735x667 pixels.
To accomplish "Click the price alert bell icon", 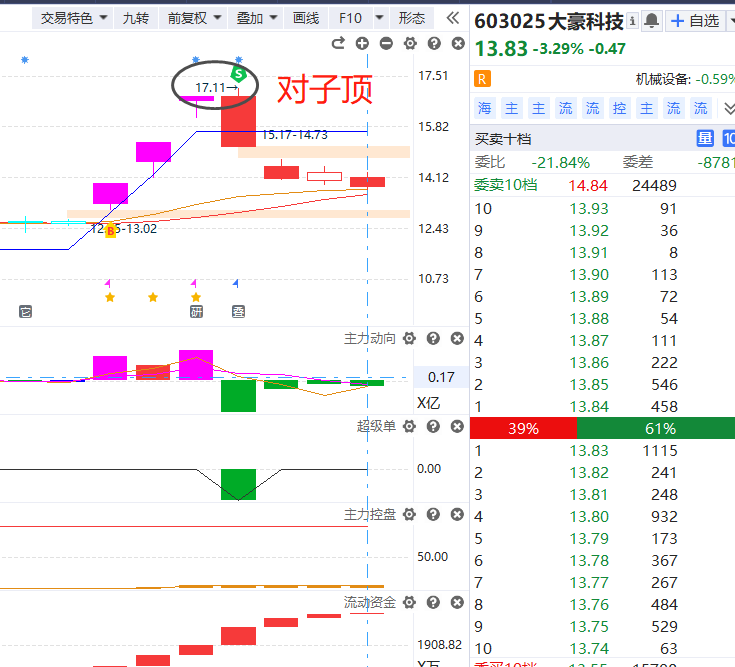I will click(652, 21).
